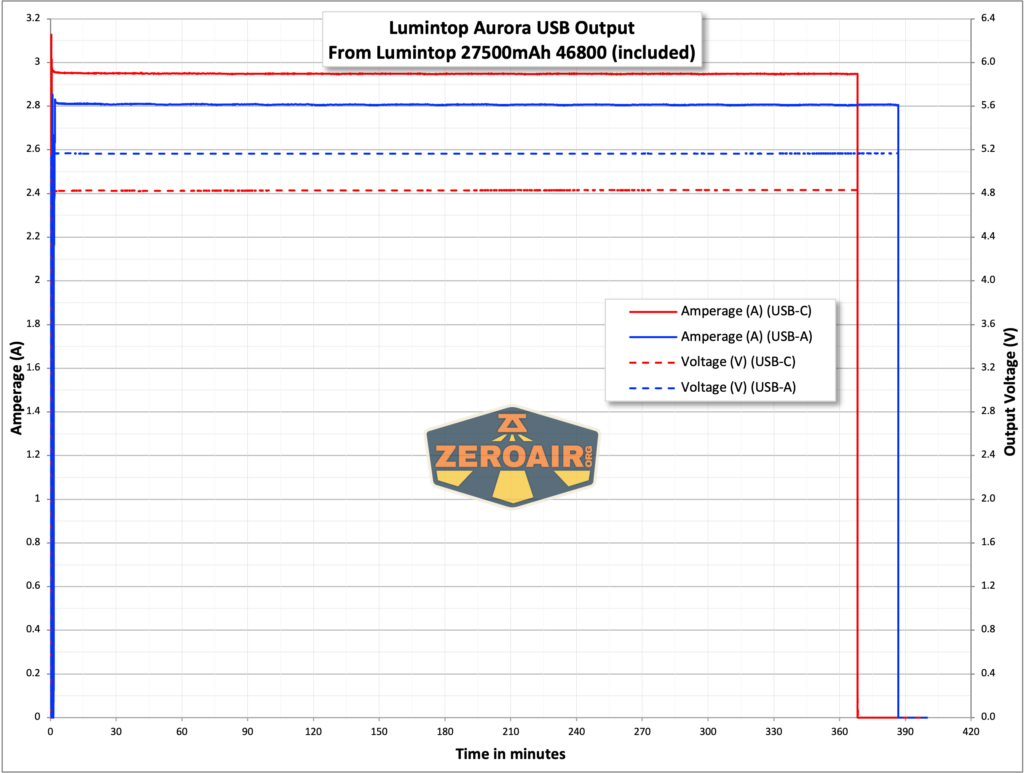The width and height of the screenshot is (1024, 773).
Task: Click the "Output Voltage (V)" right axis label
Action: [1011, 386]
